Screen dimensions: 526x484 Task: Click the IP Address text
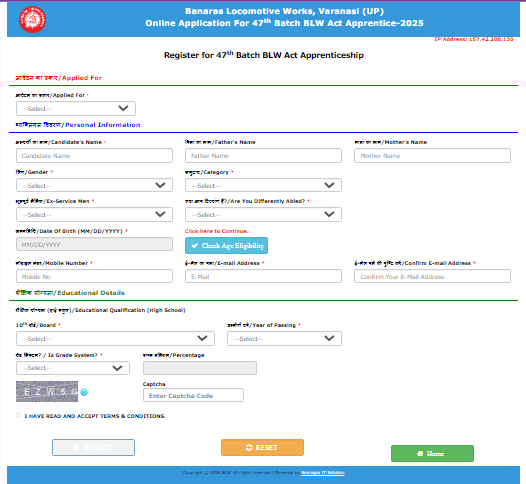tap(474, 39)
